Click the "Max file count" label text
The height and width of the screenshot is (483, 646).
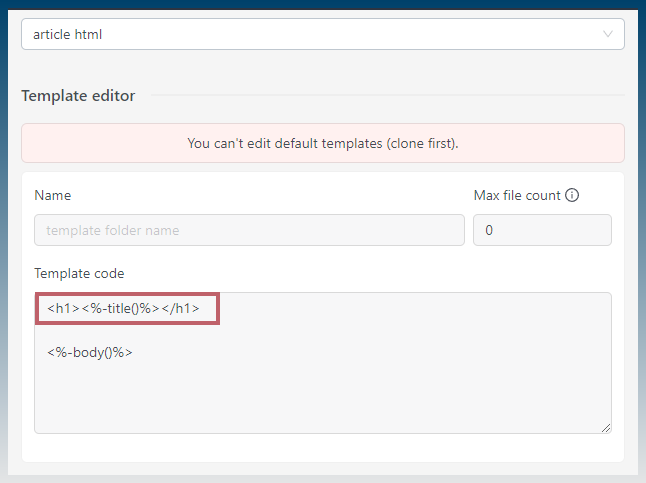point(517,195)
